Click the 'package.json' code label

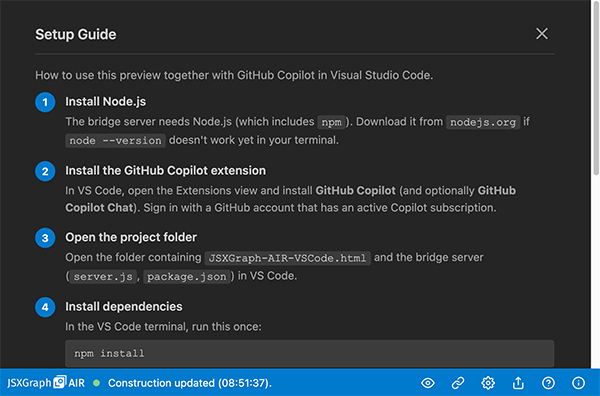click(187, 276)
